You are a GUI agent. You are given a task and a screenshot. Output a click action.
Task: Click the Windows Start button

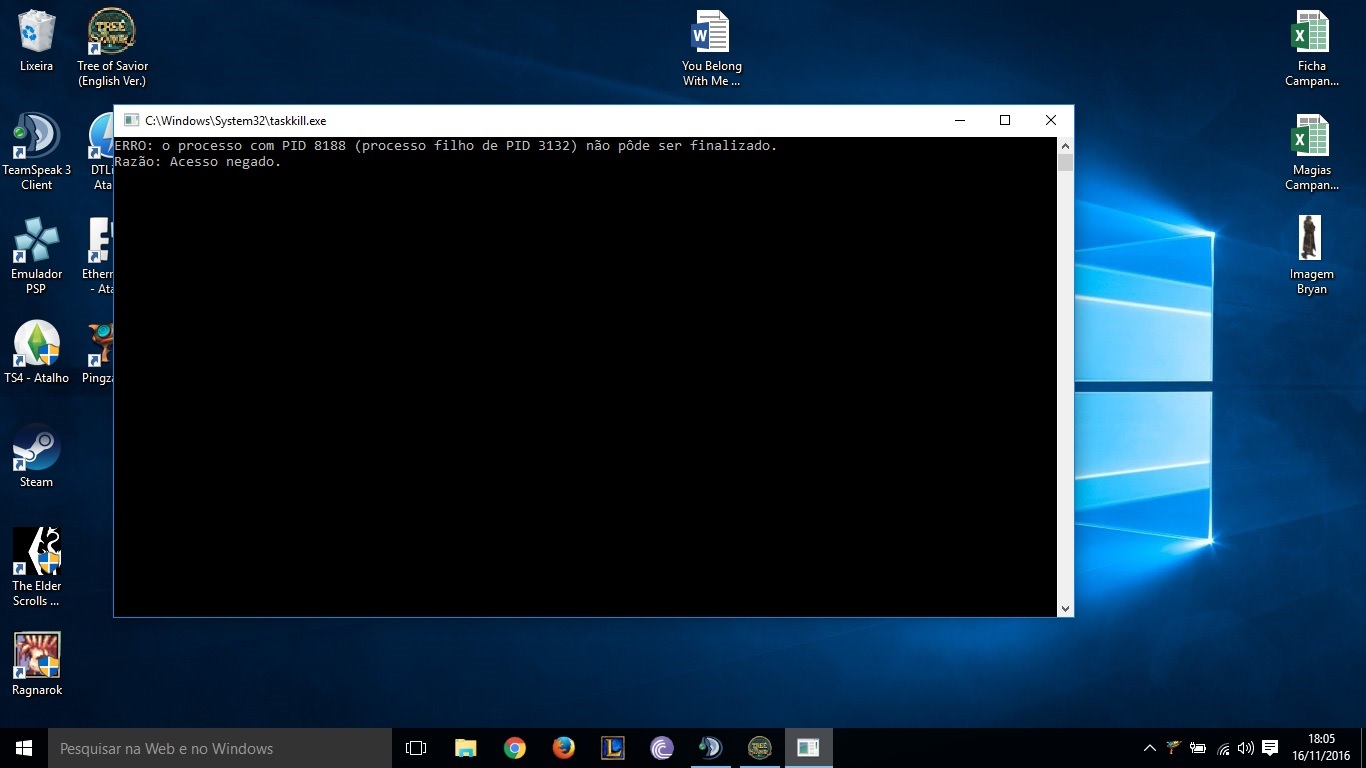tap(24, 748)
